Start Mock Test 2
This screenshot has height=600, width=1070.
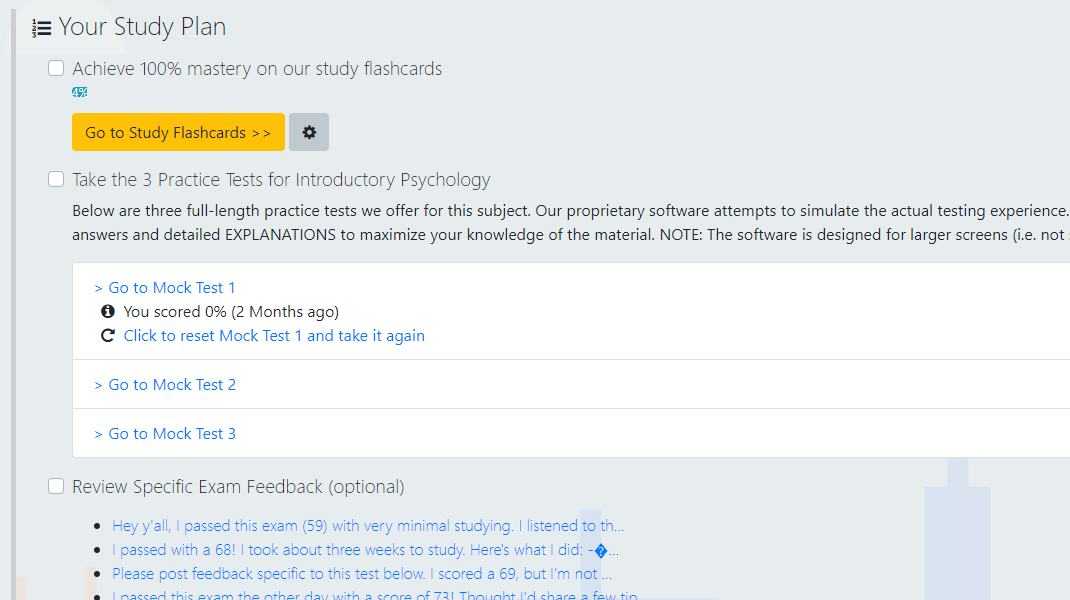click(x=165, y=385)
